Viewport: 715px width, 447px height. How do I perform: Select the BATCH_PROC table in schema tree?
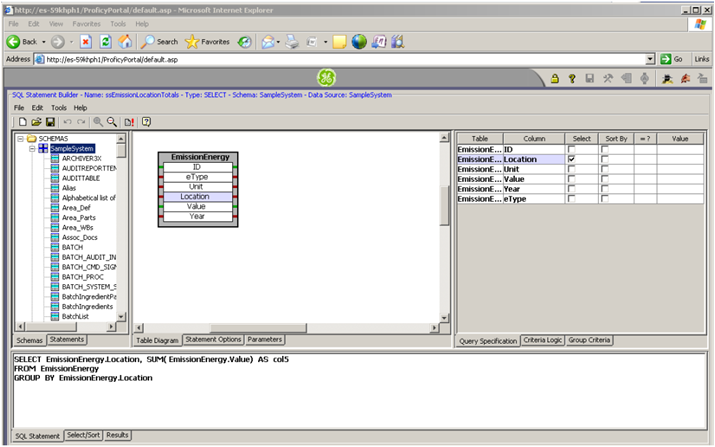click(83, 277)
